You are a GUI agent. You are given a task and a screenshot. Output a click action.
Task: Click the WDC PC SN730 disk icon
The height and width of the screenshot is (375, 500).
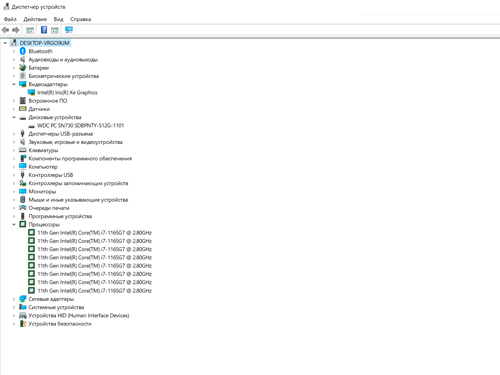tap(31, 126)
